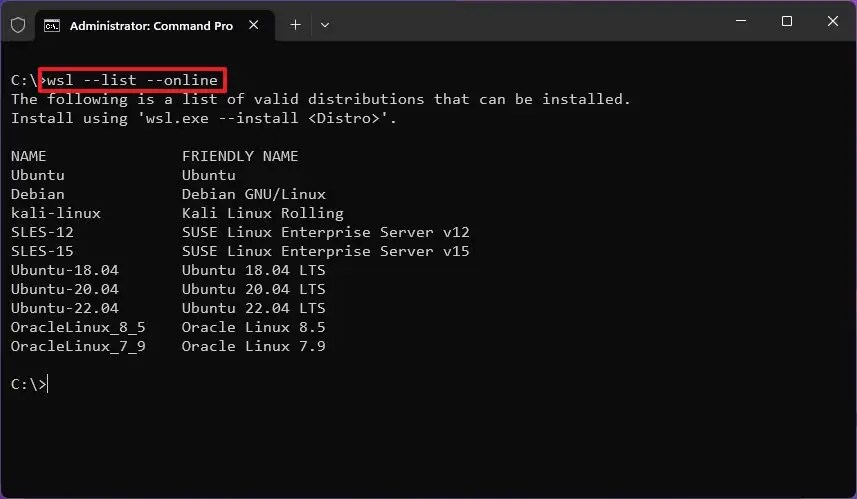Click the shield icon in title bar
This screenshot has width=857, height=499.
17,25
